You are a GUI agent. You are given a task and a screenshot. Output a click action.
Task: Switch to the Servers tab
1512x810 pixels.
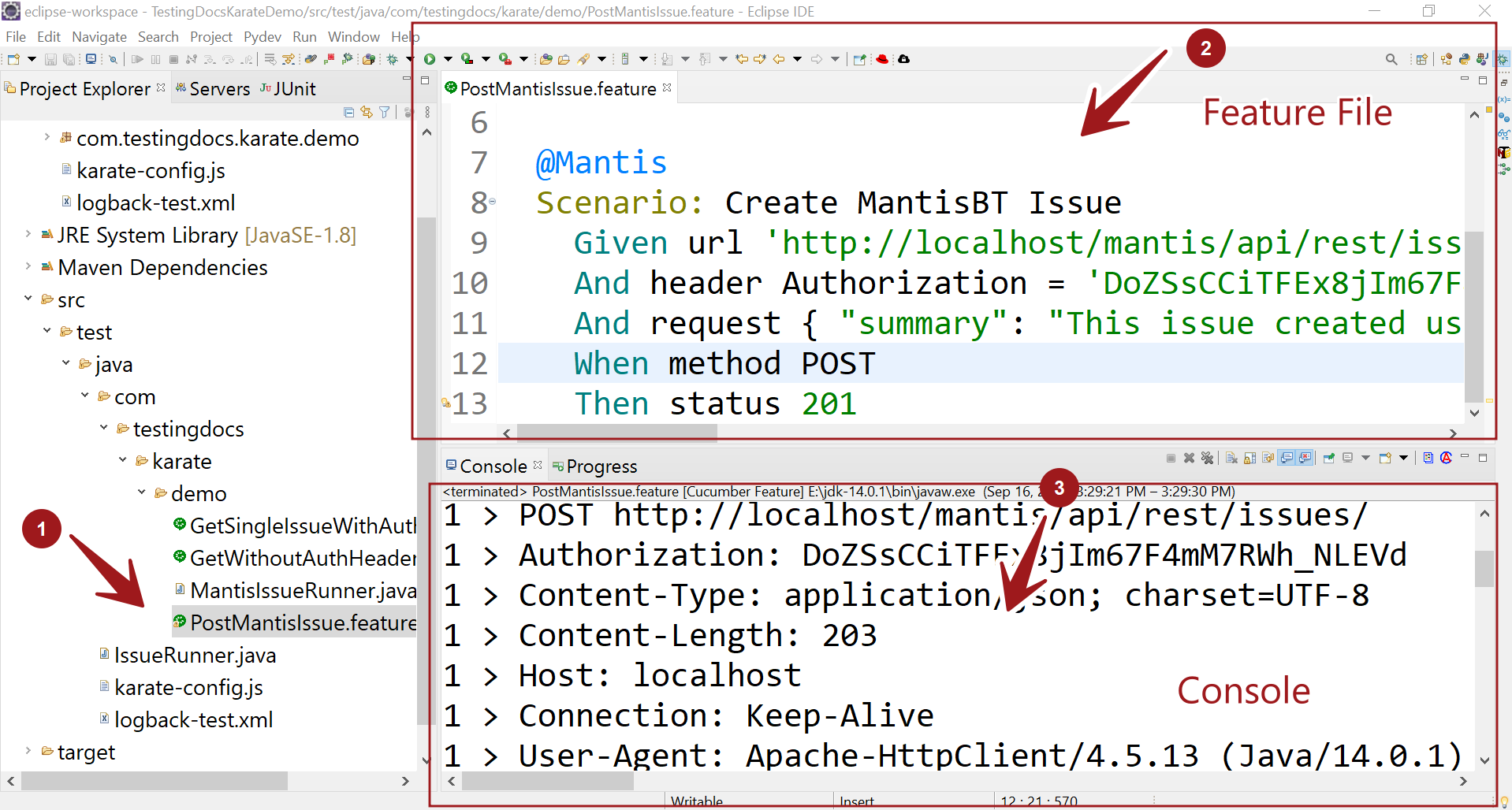[212, 89]
